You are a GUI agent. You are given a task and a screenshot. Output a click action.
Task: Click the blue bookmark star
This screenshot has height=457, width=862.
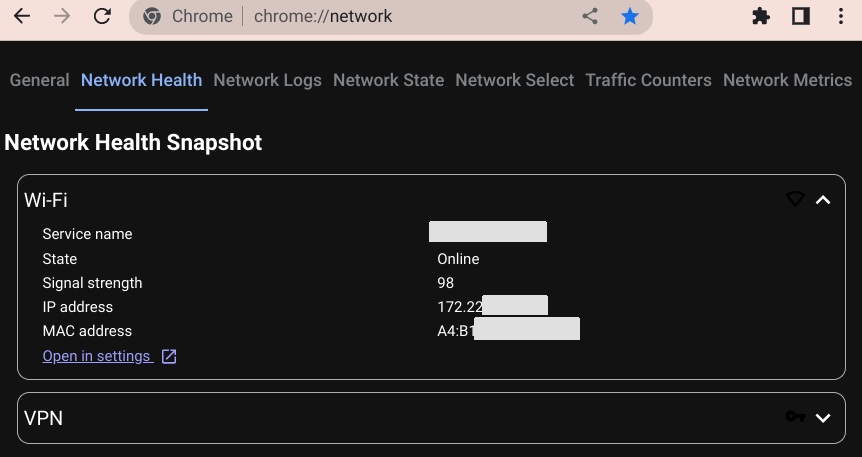(x=629, y=17)
